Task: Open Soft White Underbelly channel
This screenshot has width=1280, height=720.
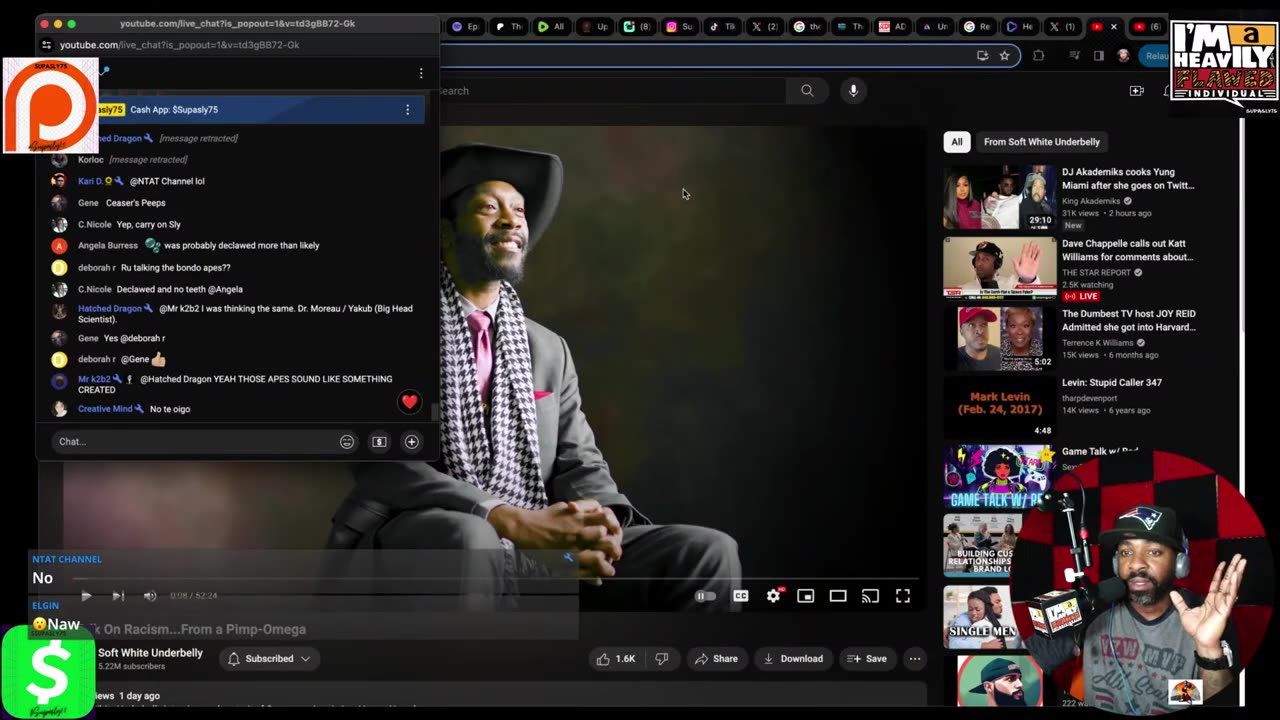Action: pos(150,653)
